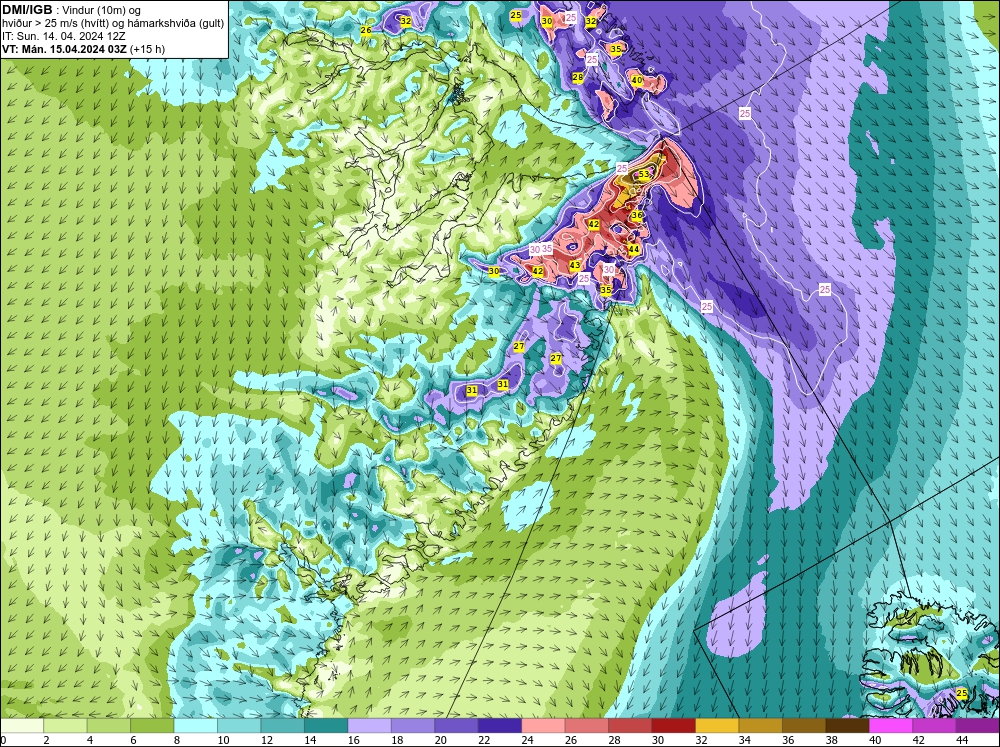Image resolution: width=1000 pixels, height=747 pixels.
Task: Pick the 6–8 m/s green legend swatch
Action: [152, 725]
